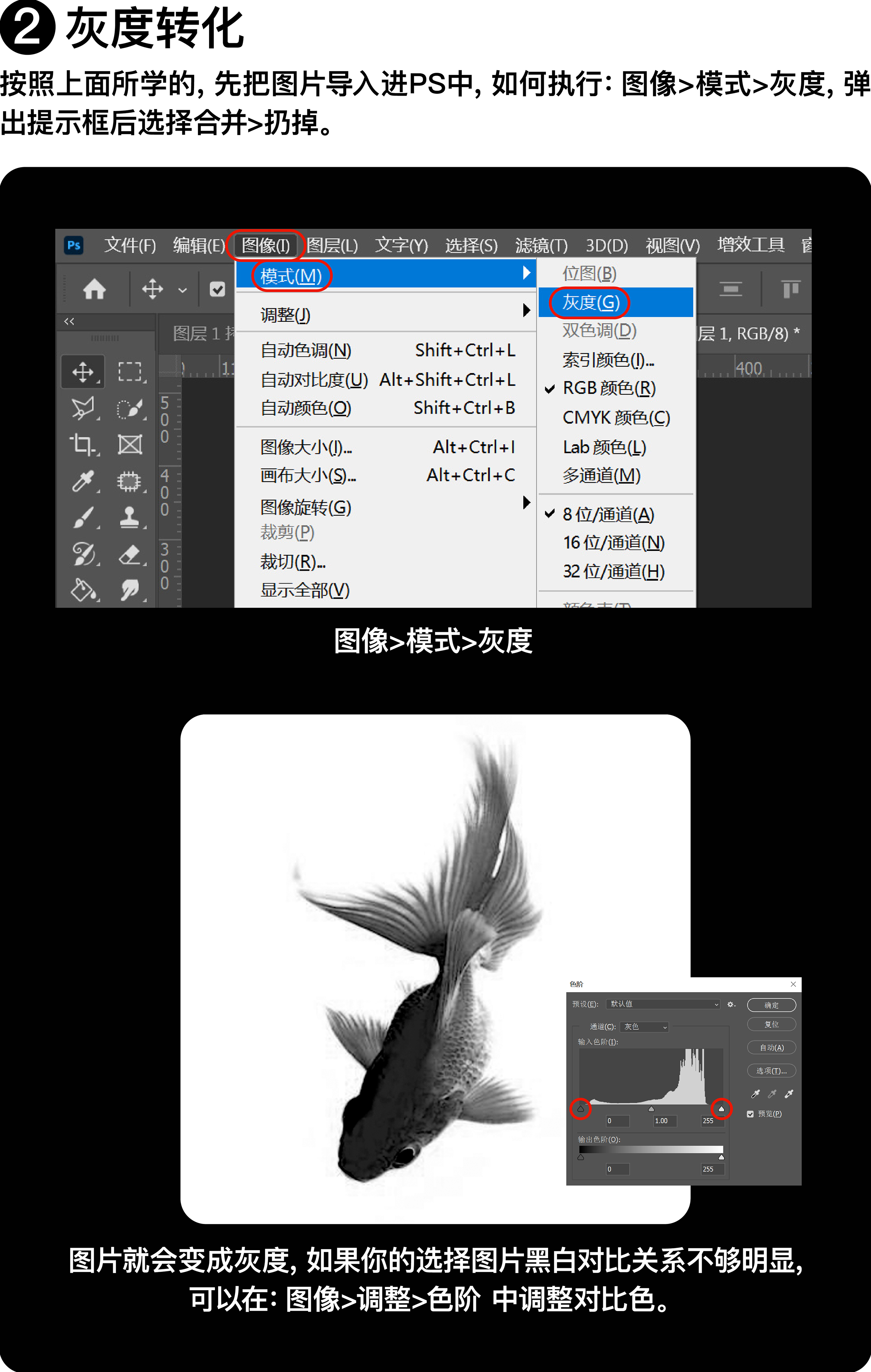The image size is (871, 1372).
Task: Expand the 图像旋转(G) submenu
Action: coord(386,507)
